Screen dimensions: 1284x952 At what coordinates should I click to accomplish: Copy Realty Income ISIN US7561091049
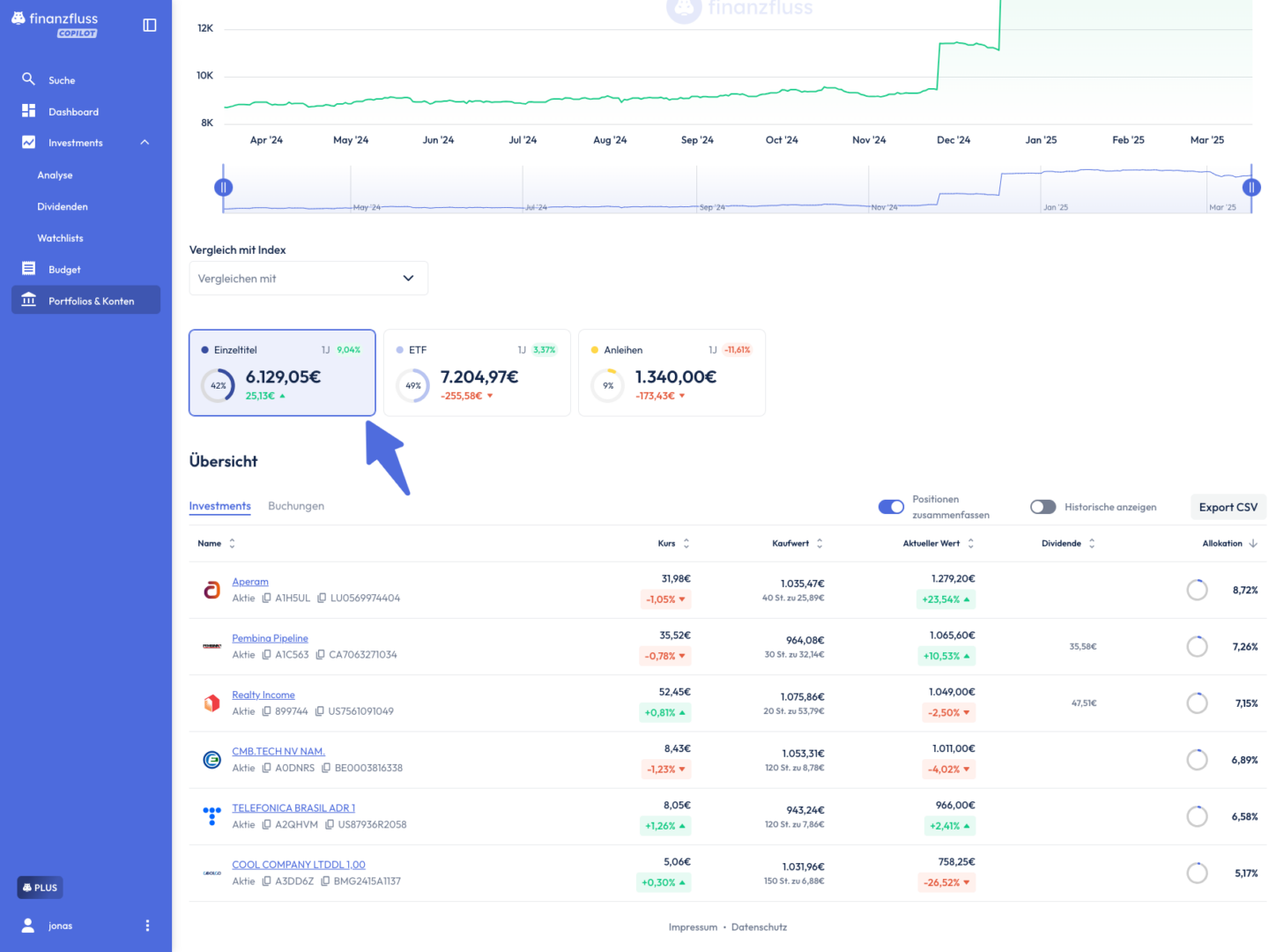320,711
